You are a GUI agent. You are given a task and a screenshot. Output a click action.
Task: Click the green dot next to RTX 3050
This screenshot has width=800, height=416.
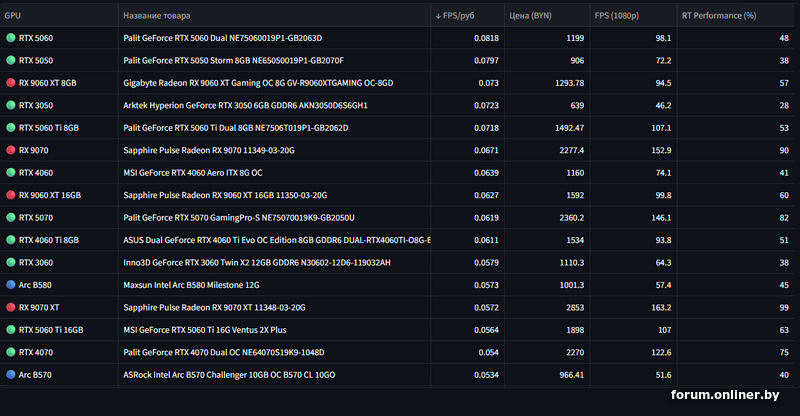(11, 105)
